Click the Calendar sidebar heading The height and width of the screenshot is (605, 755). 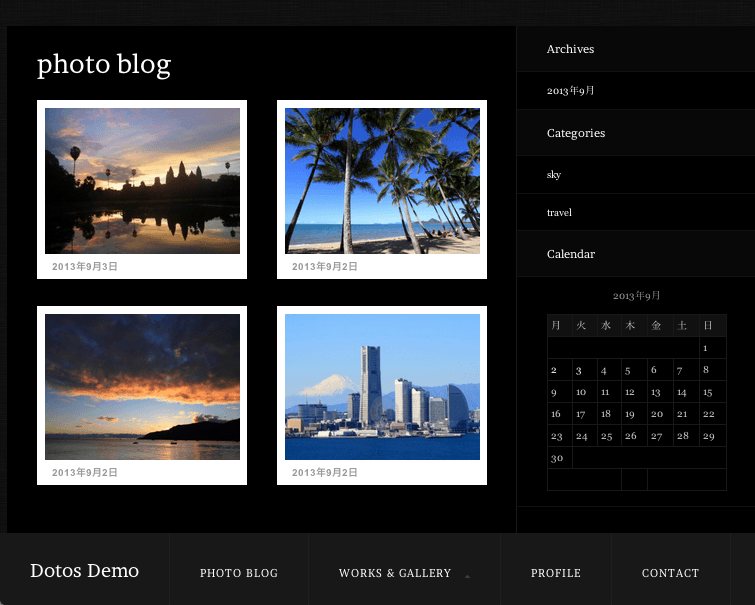click(x=571, y=254)
